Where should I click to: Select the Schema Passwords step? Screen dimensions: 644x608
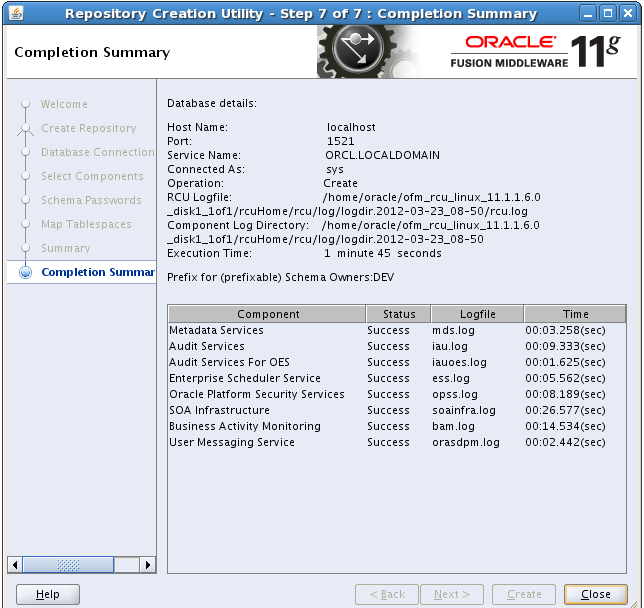tap(91, 200)
